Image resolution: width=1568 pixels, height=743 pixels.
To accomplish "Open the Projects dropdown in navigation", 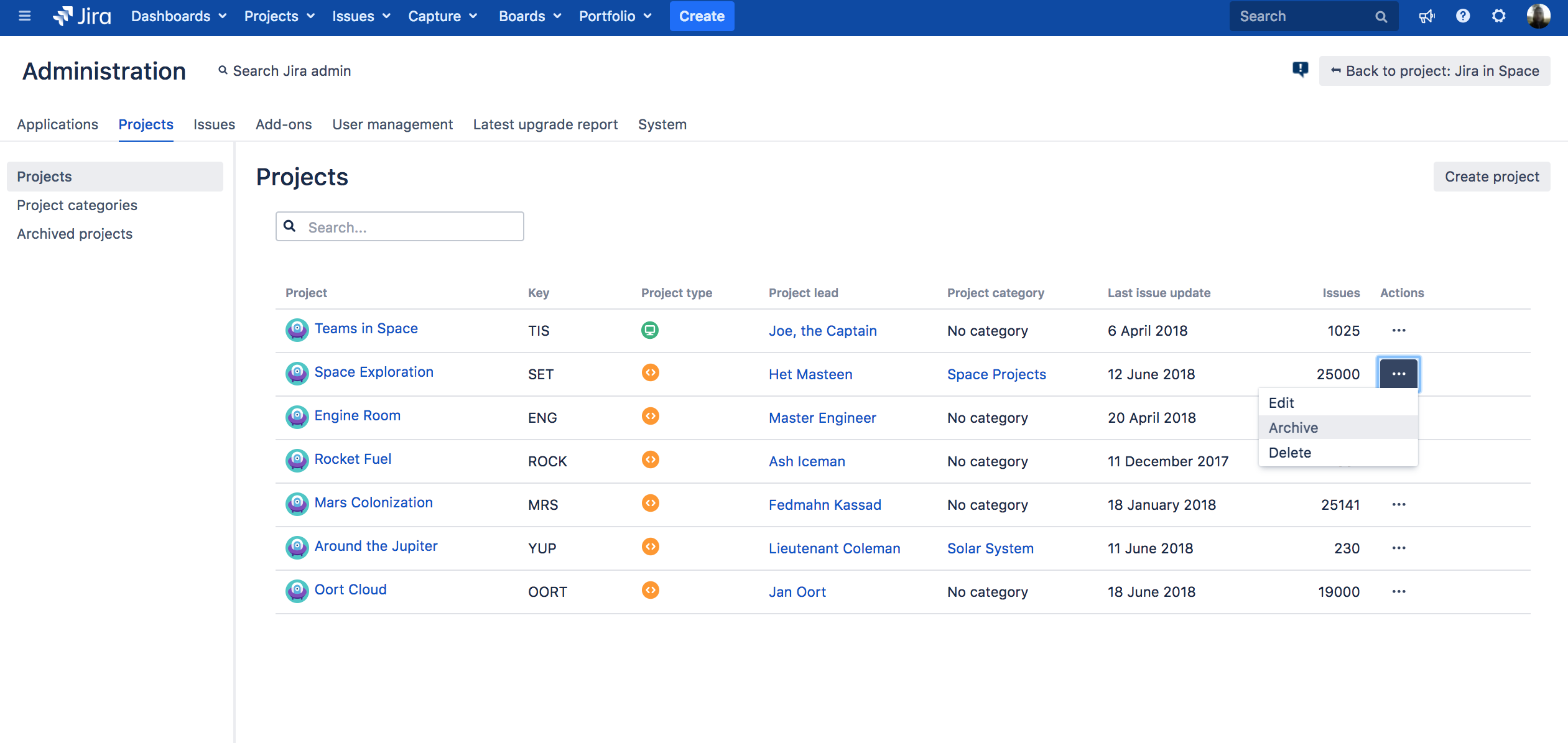I will pos(280,15).
